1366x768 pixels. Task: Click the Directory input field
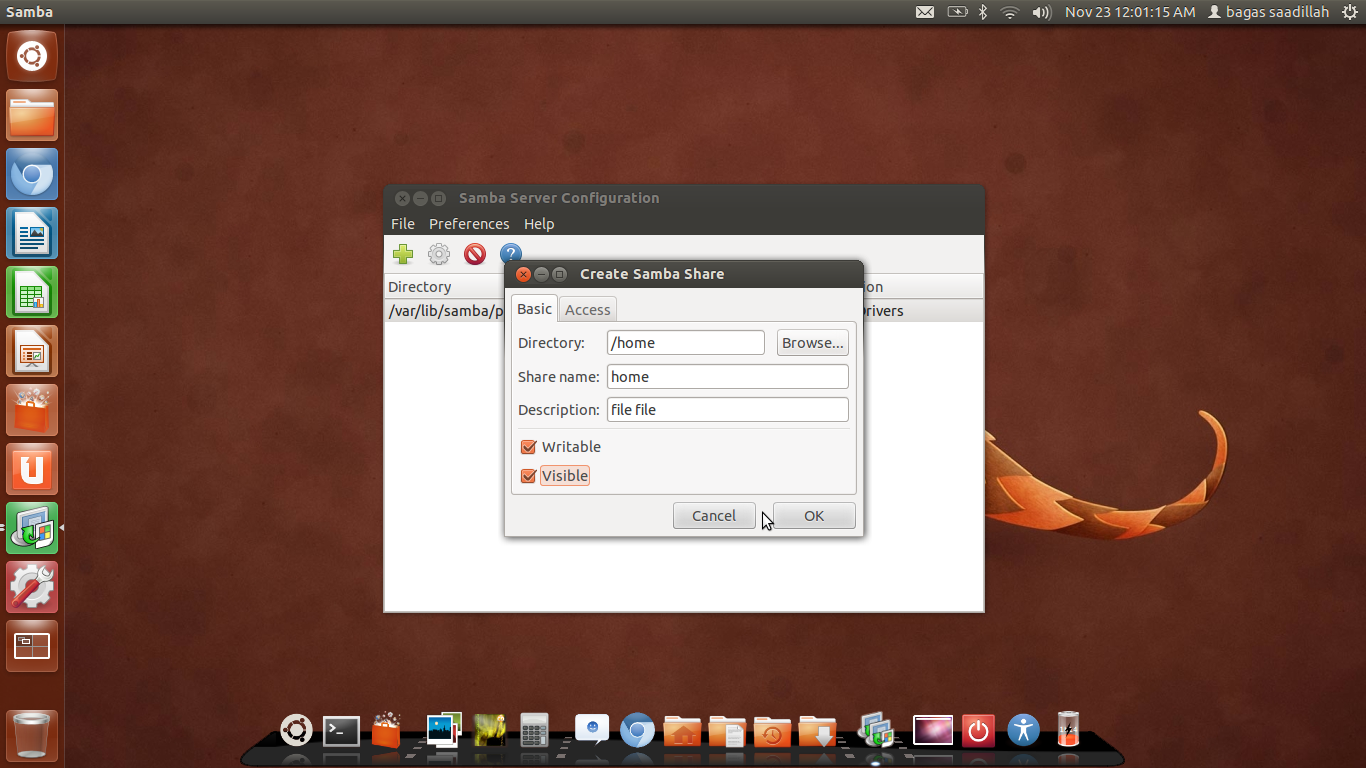[x=686, y=343]
